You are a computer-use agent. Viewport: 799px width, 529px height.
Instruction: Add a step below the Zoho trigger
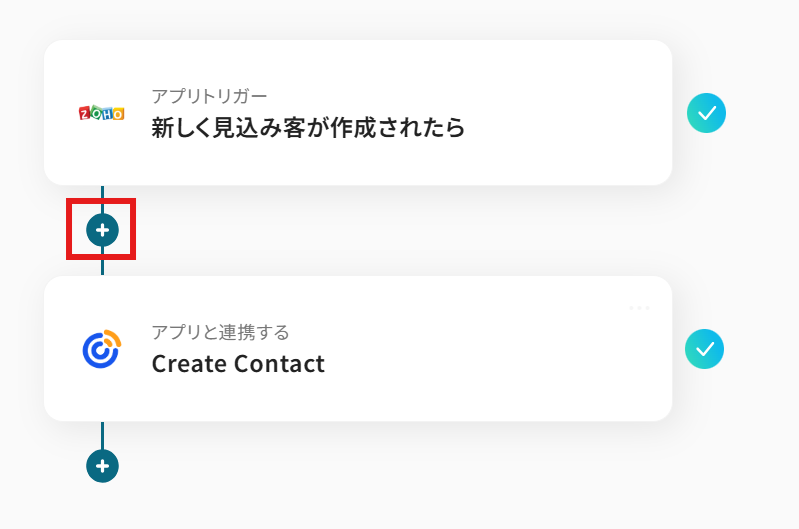coord(102,230)
